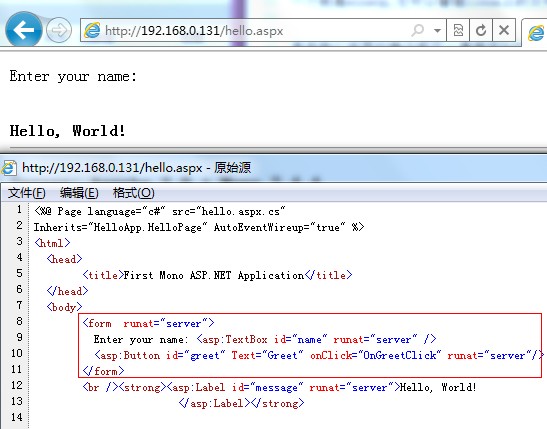The image size is (547, 429).
Task: Click the IE page icon in address bar
Action: [92, 30]
